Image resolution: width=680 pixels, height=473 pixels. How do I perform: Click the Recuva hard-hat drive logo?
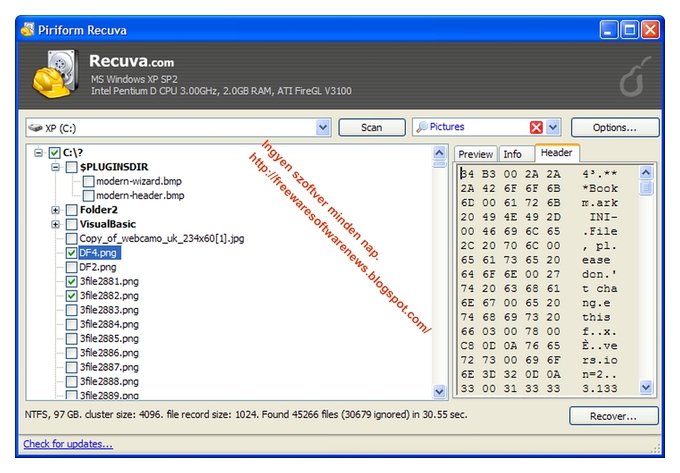tap(55, 73)
